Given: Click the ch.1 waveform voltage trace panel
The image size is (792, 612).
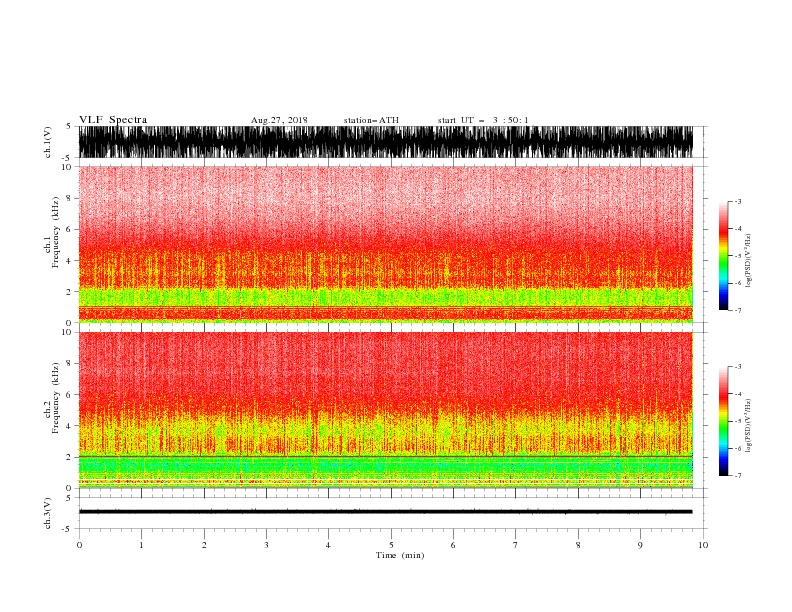Looking at the screenshot, I should [x=386, y=142].
